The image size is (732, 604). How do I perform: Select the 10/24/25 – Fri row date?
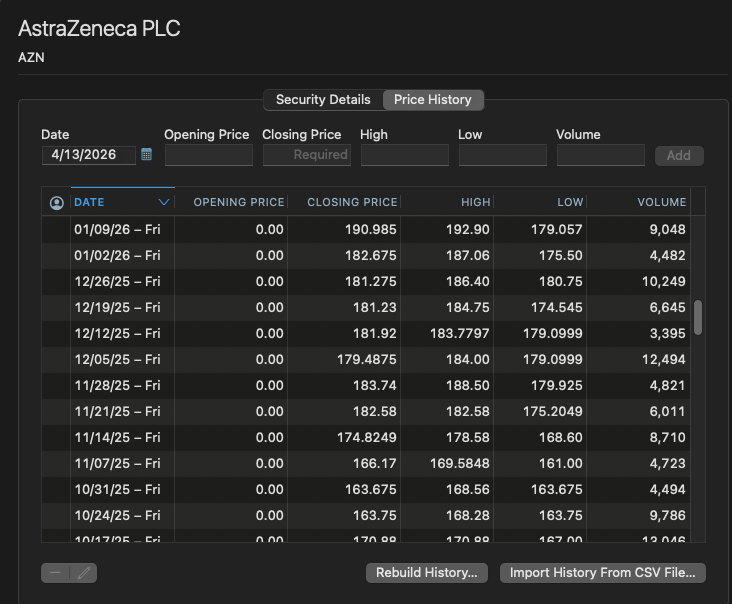pos(117,515)
